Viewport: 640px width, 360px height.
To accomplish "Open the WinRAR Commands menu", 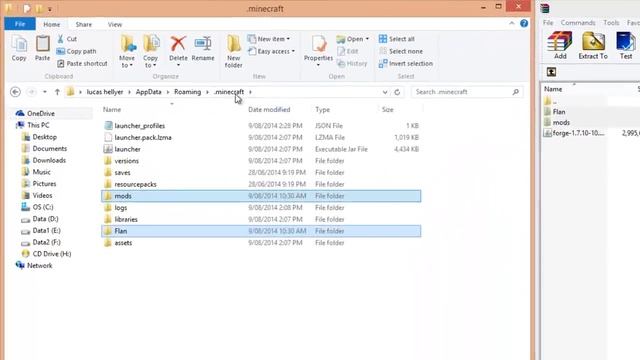I will pyautogui.click(x=578, y=23).
